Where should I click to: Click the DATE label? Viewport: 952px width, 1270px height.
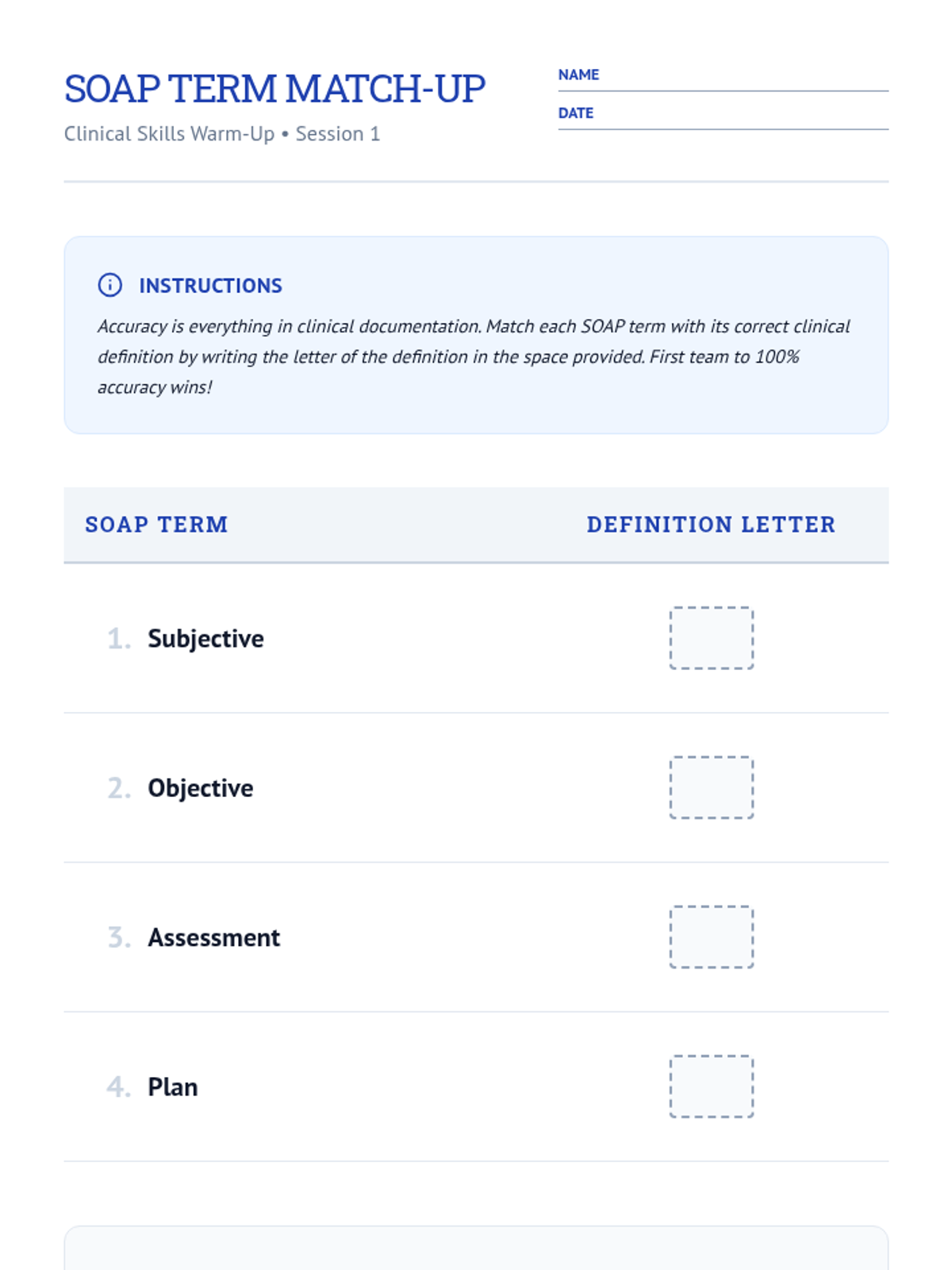coord(576,113)
